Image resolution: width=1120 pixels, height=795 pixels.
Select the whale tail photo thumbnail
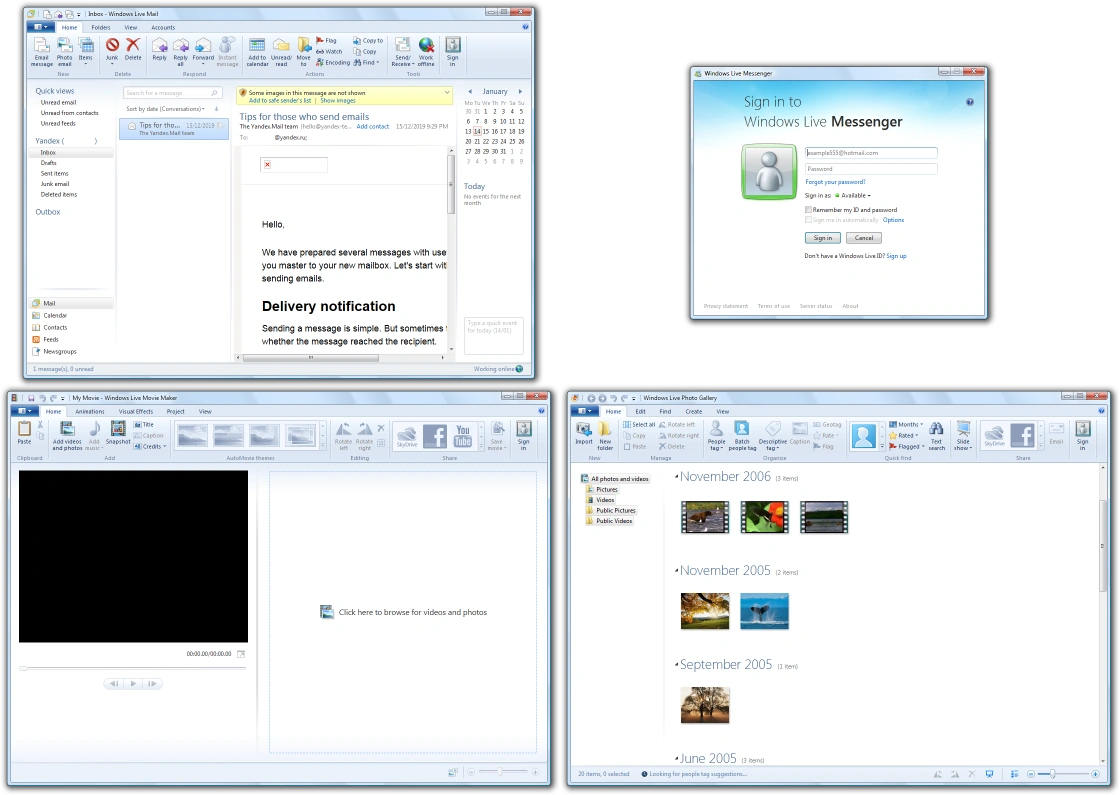(764, 611)
